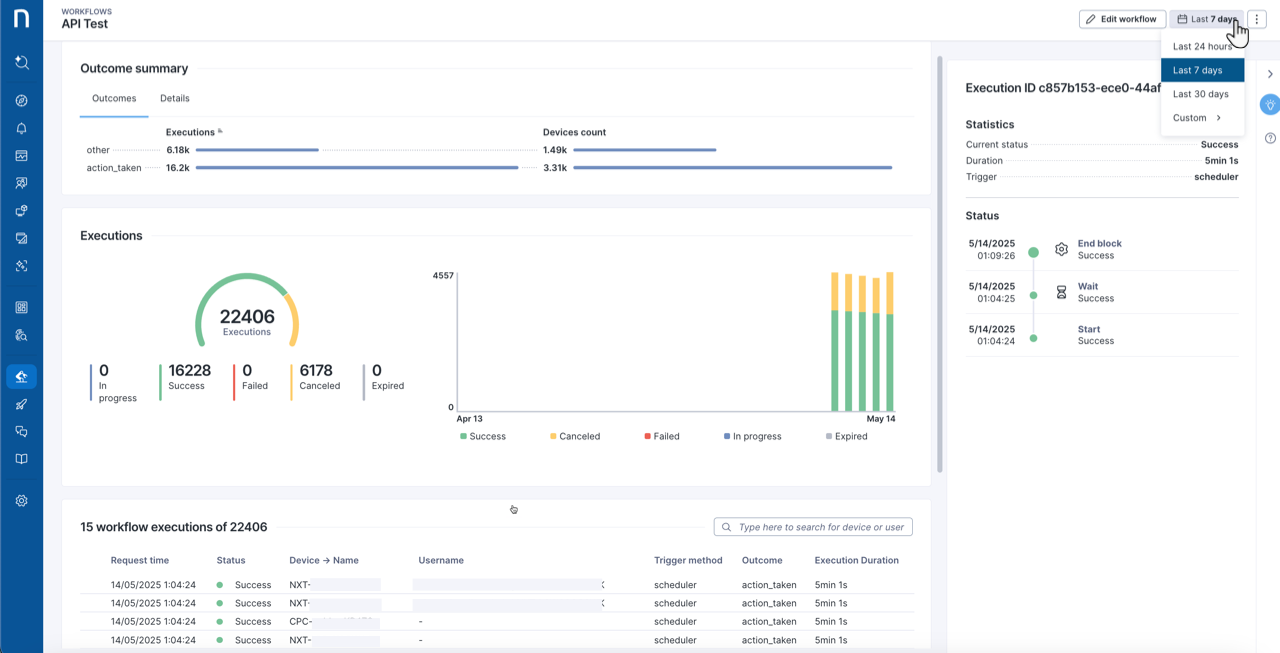This screenshot has height=653, width=1280.
Task: Open the help question mark icon
Action: (x=1270, y=138)
